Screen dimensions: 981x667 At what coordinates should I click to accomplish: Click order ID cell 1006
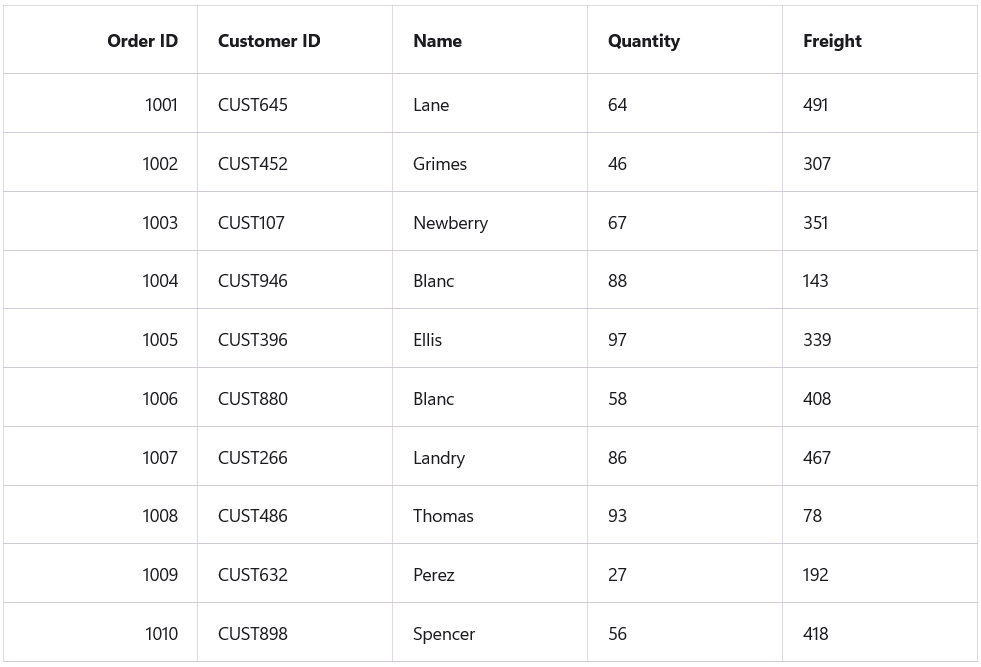coord(160,399)
